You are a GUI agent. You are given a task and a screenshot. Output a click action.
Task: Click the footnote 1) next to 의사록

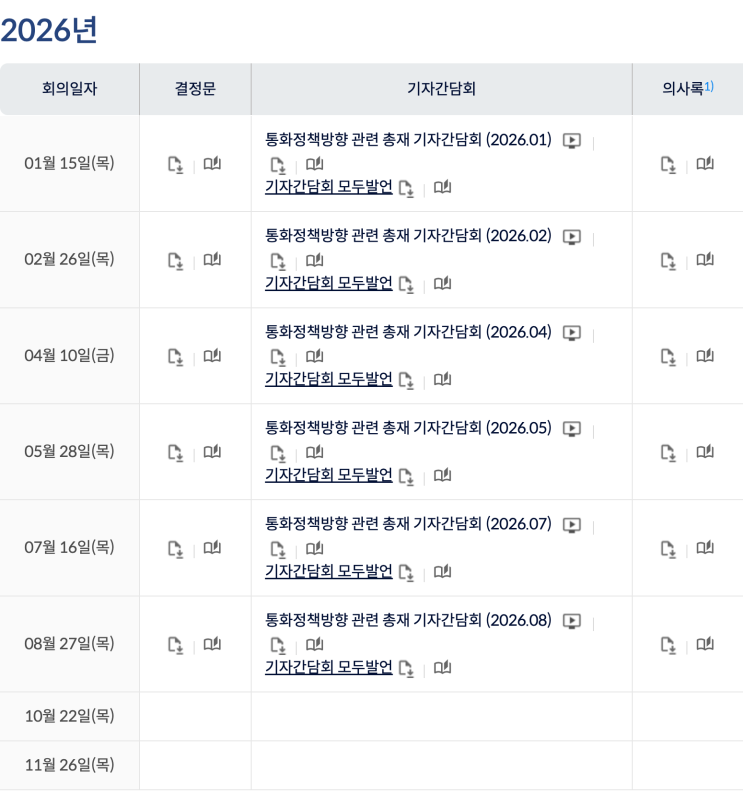coord(709,86)
